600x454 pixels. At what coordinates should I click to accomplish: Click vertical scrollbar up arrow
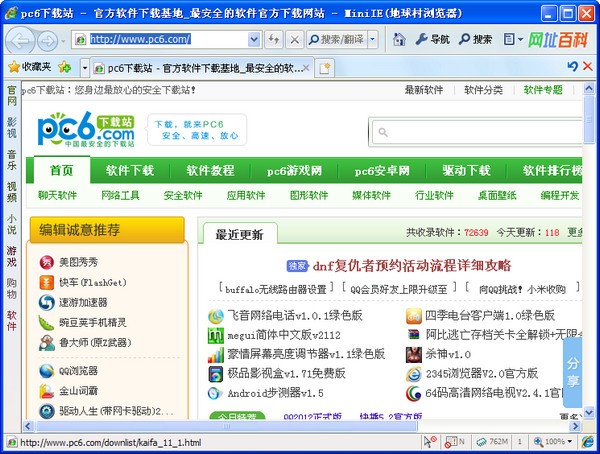589,89
